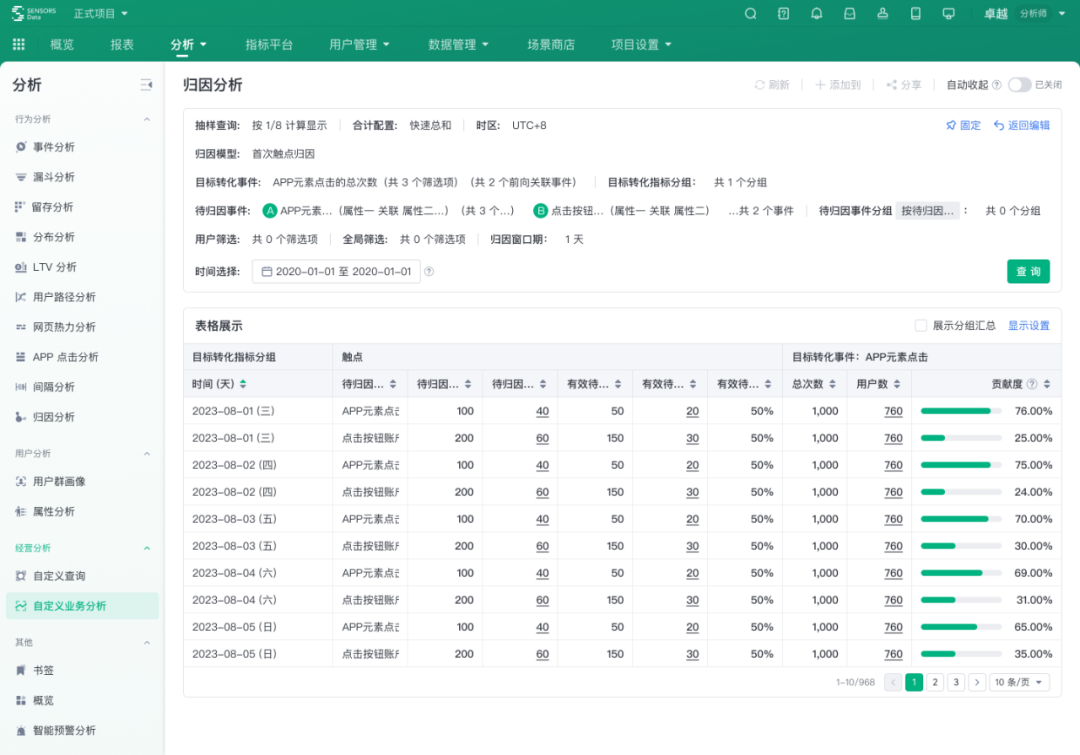Click the 76% contribution progress bar
Screen dimensions: 1080x755
point(960,410)
